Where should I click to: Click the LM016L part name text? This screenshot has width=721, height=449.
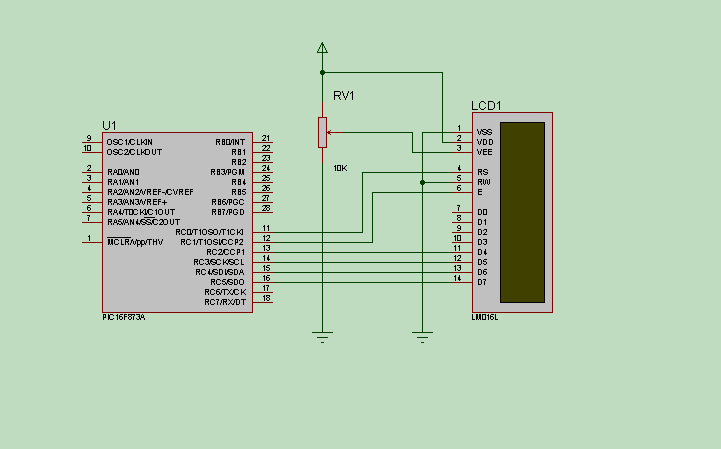pyautogui.click(x=484, y=318)
